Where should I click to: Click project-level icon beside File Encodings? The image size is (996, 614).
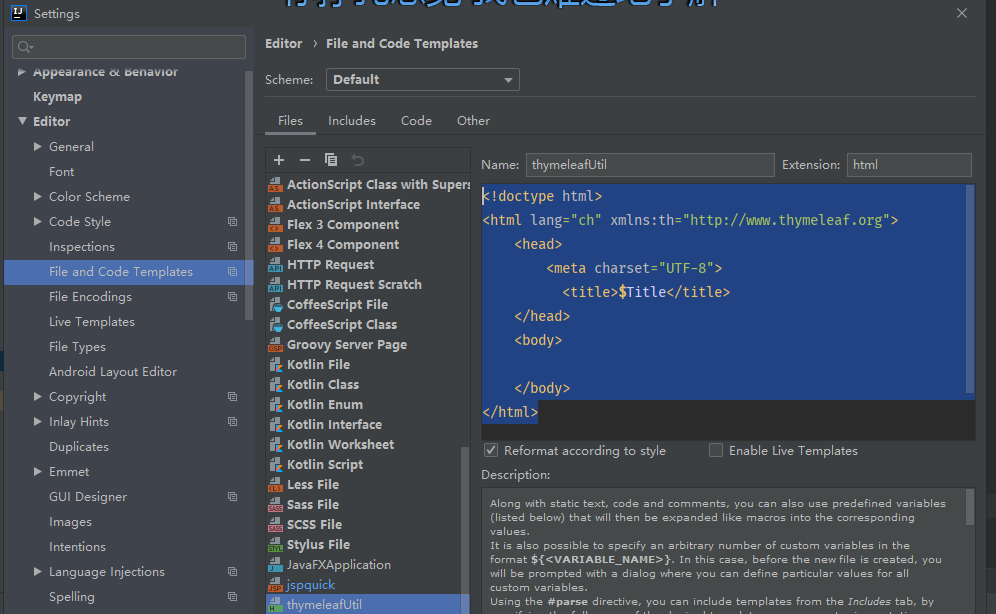(232, 297)
